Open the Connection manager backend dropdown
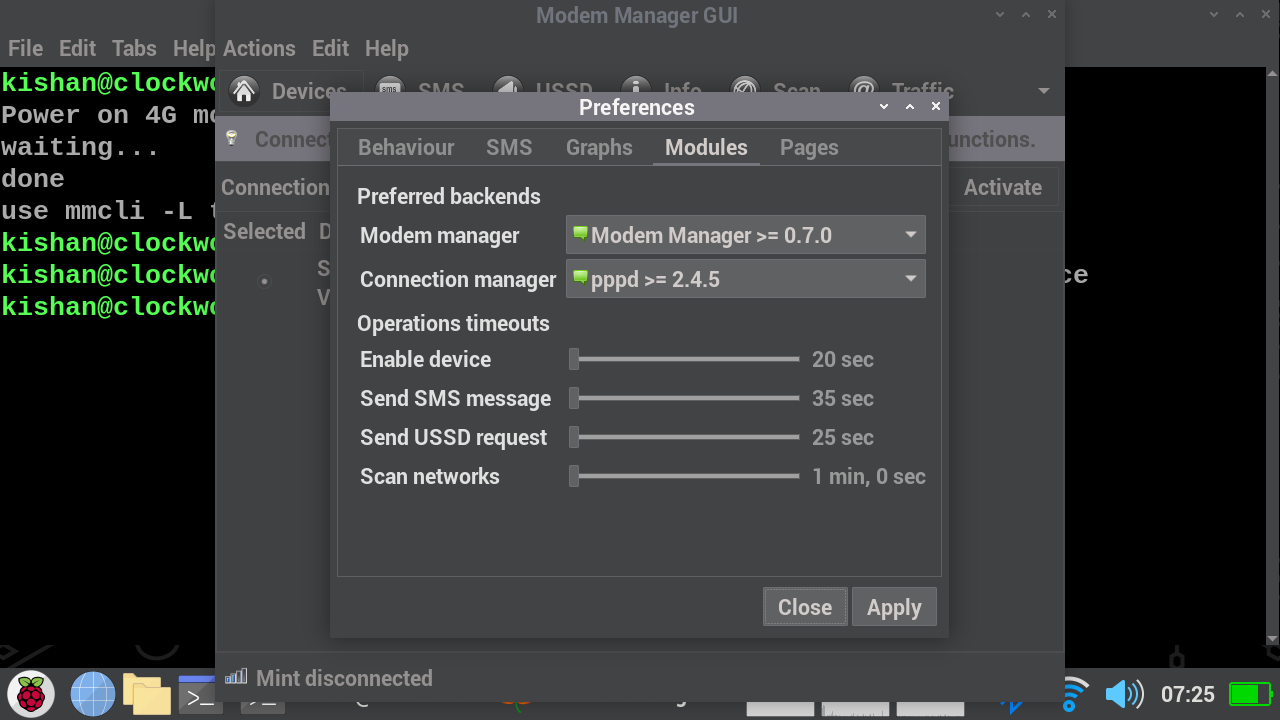Image resolution: width=1280 pixels, height=720 pixels. [745, 279]
